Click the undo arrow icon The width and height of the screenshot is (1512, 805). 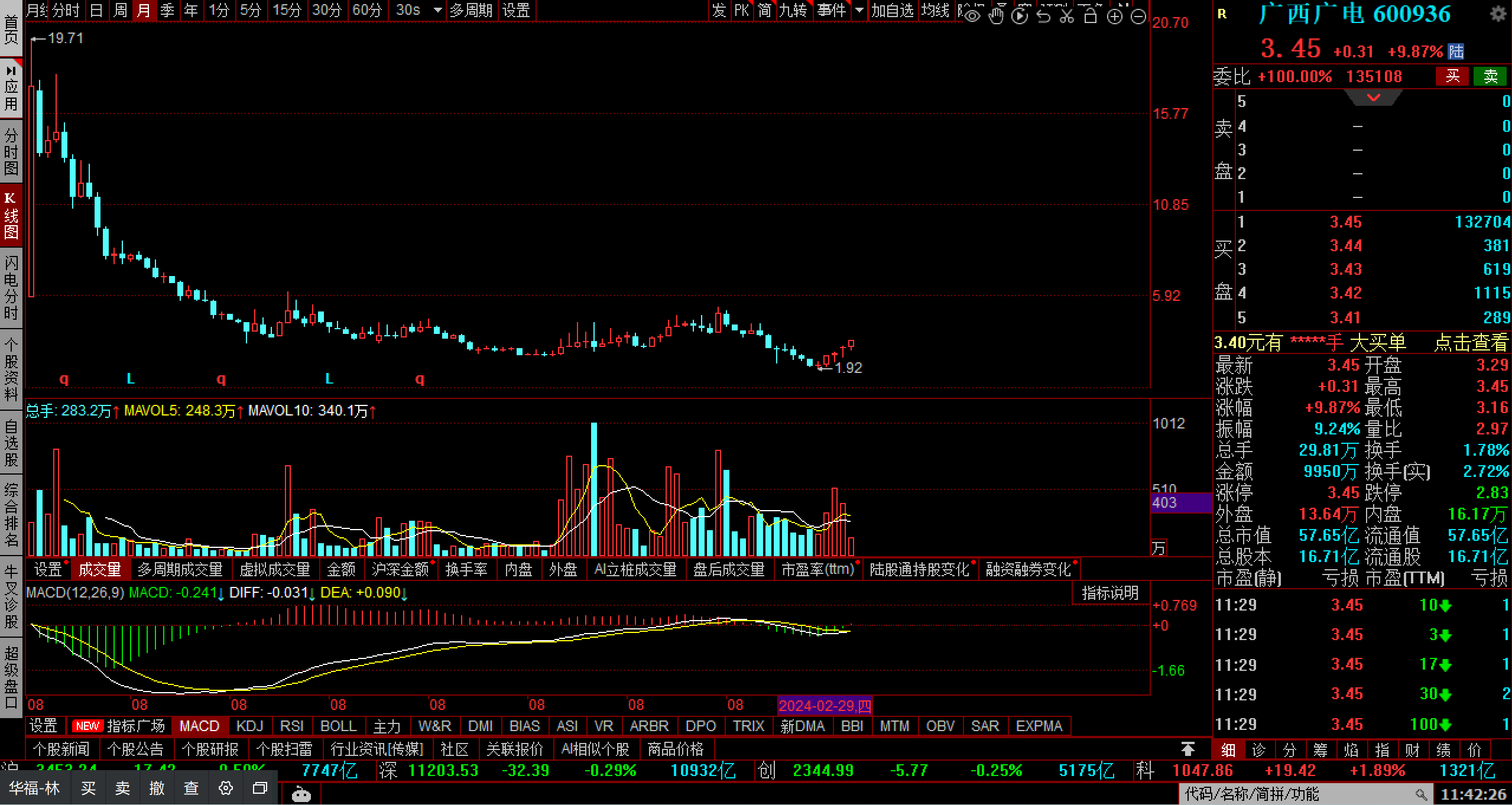click(x=1043, y=15)
